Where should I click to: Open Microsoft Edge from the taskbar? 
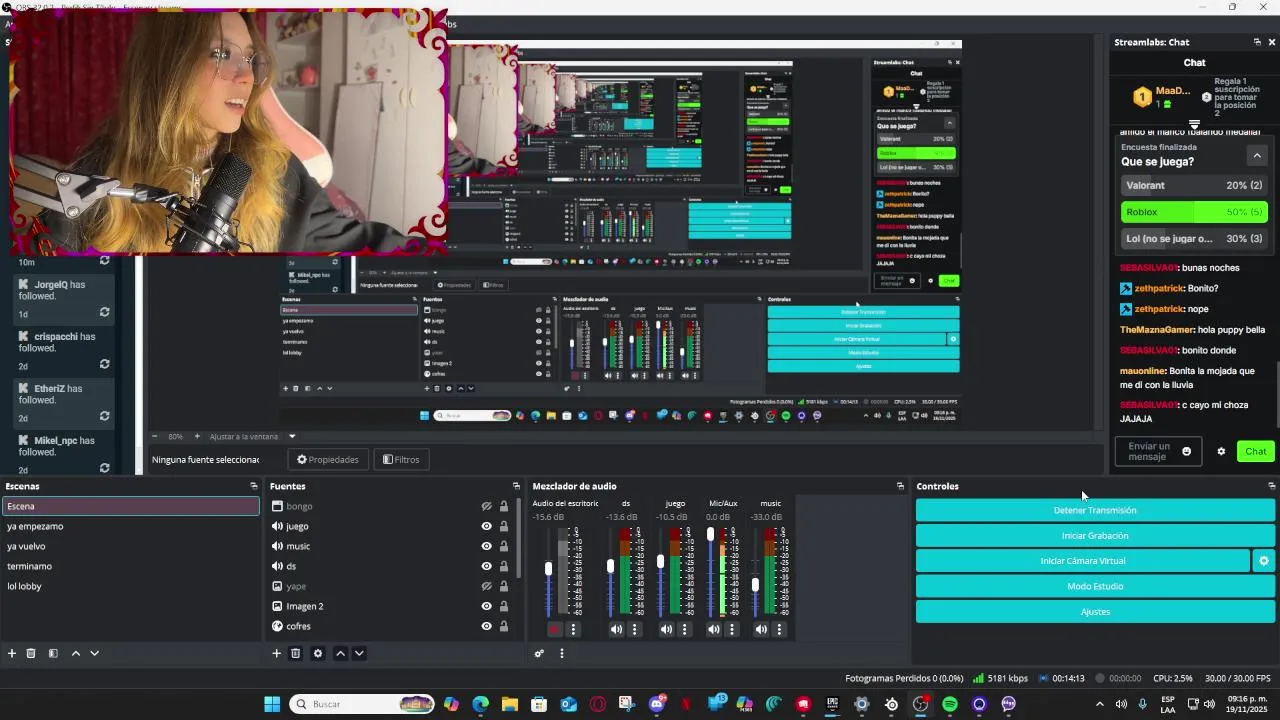[480, 704]
